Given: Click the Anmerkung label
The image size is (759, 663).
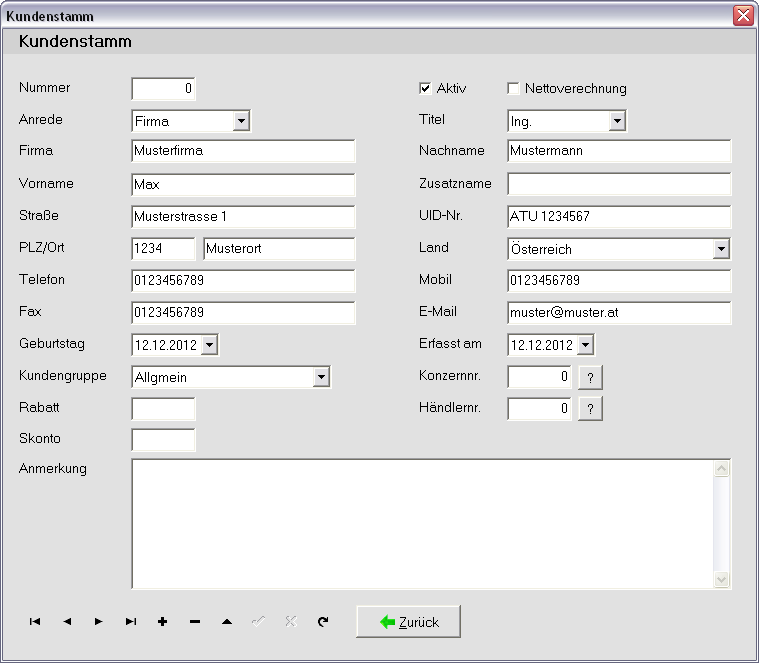Looking at the screenshot, I should (x=53, y=469).
